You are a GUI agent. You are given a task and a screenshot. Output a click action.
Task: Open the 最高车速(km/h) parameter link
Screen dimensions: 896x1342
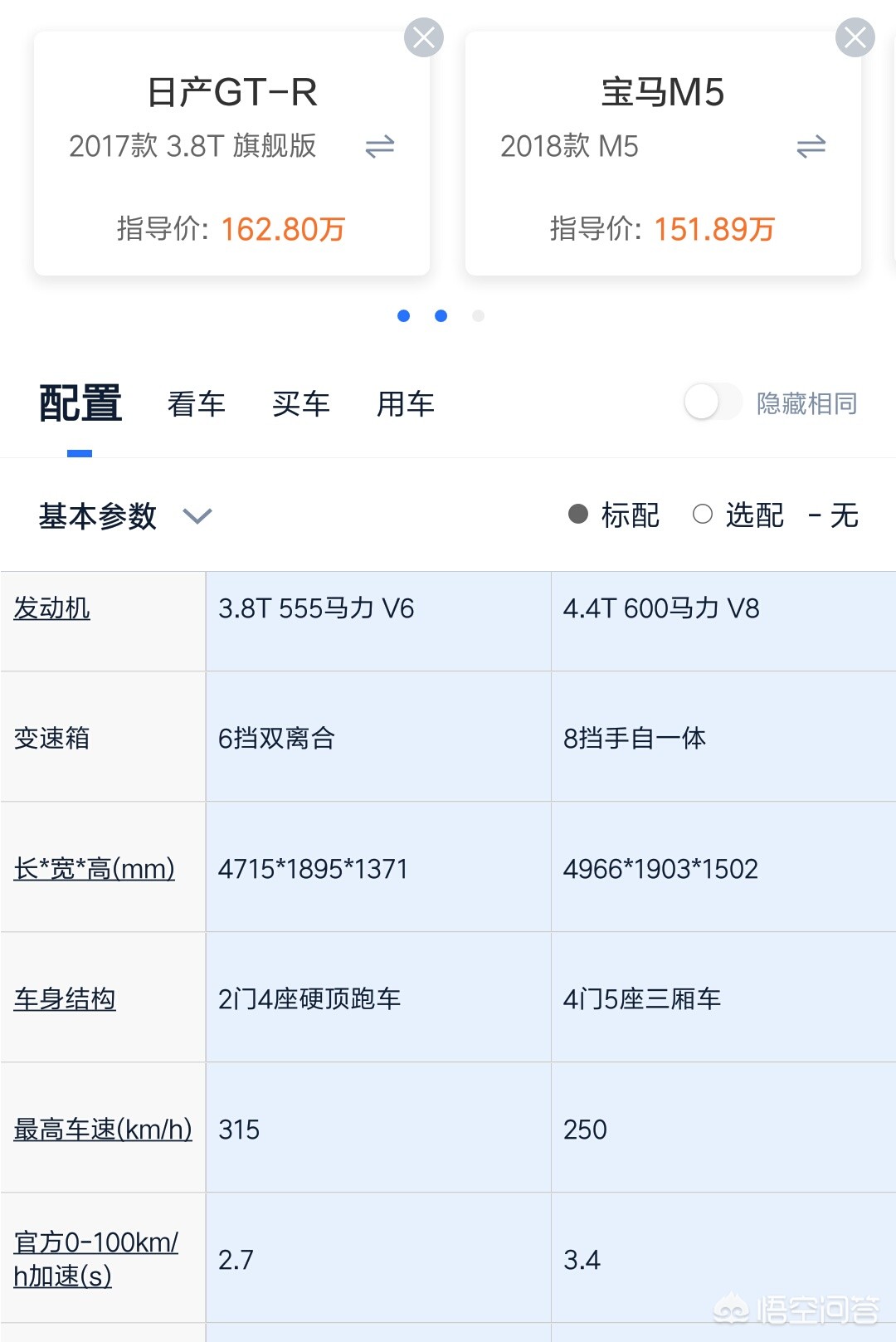(x=103, y=1130)
